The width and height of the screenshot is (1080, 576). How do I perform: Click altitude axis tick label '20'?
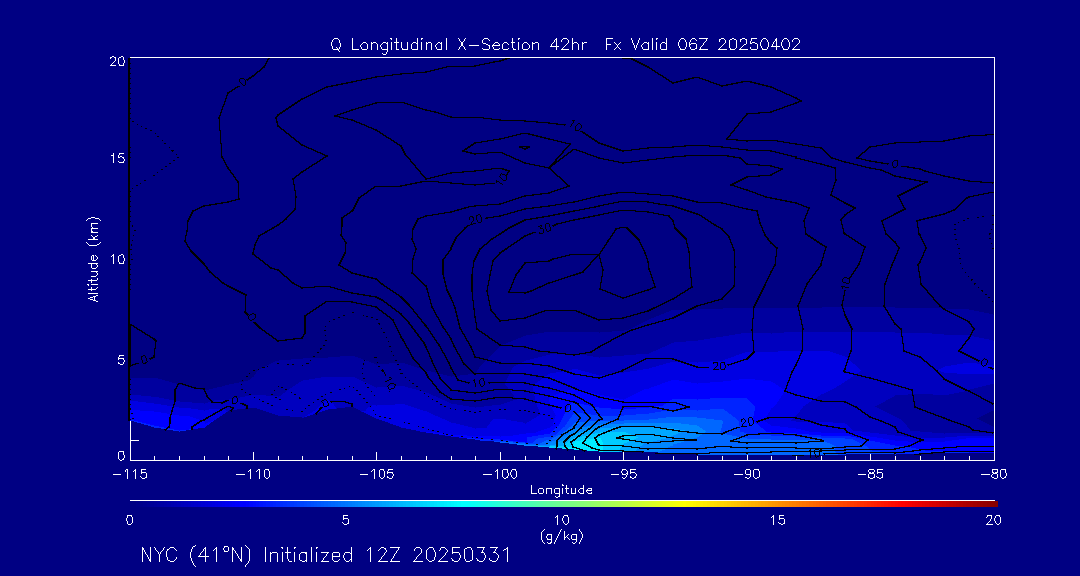coord(116,60)
